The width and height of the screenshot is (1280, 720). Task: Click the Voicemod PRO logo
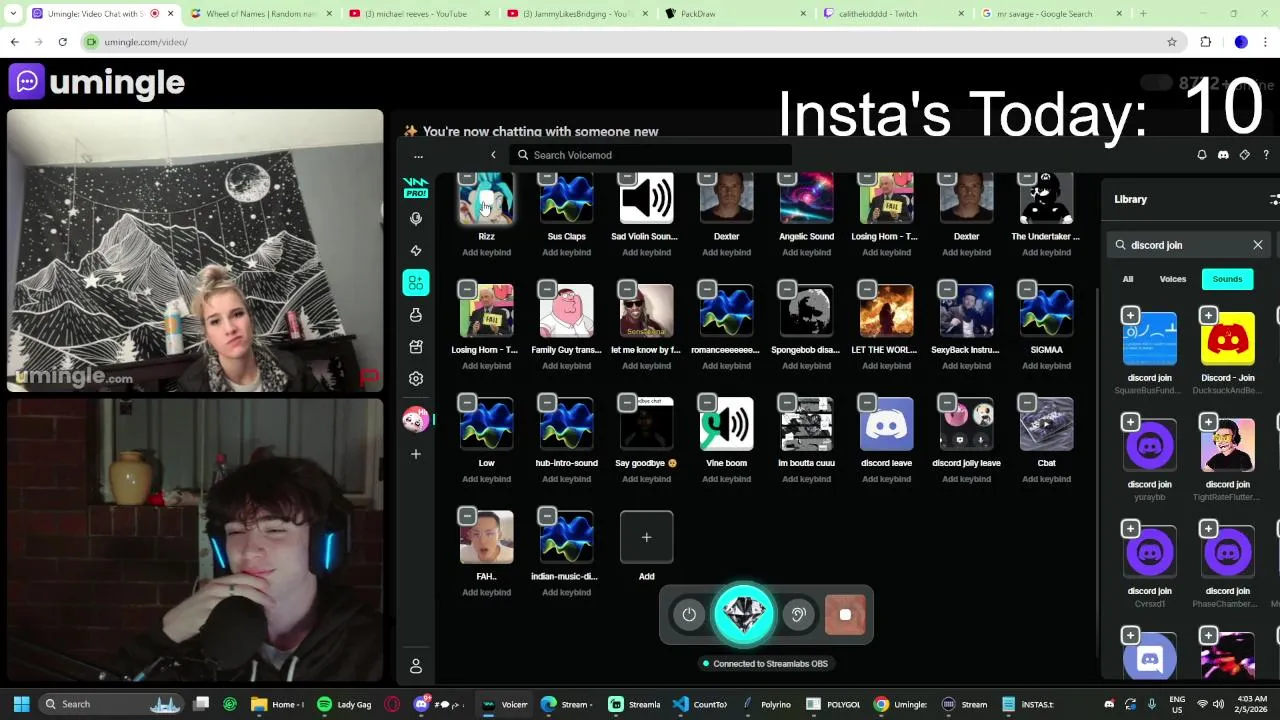415,187
